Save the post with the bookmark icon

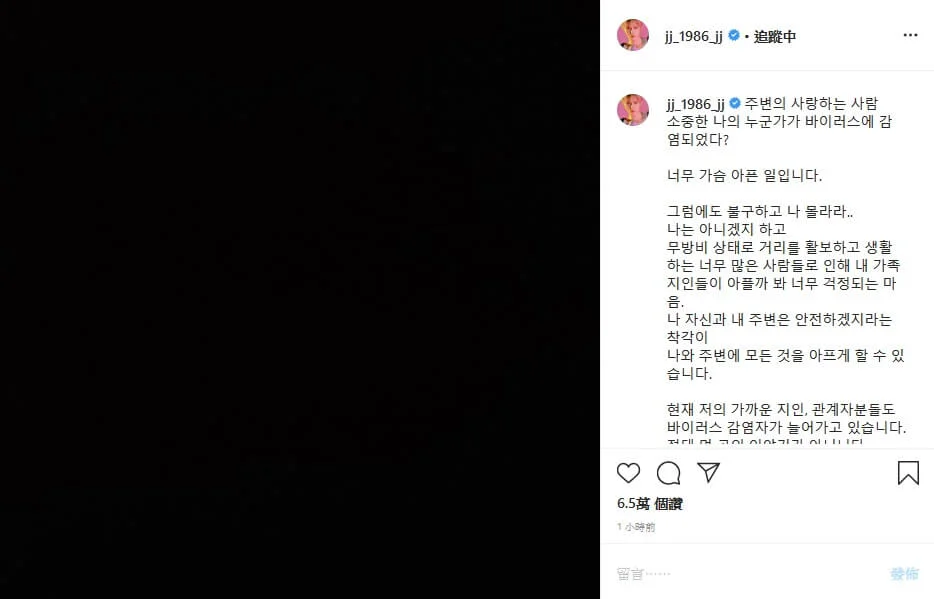pos(908,473)
